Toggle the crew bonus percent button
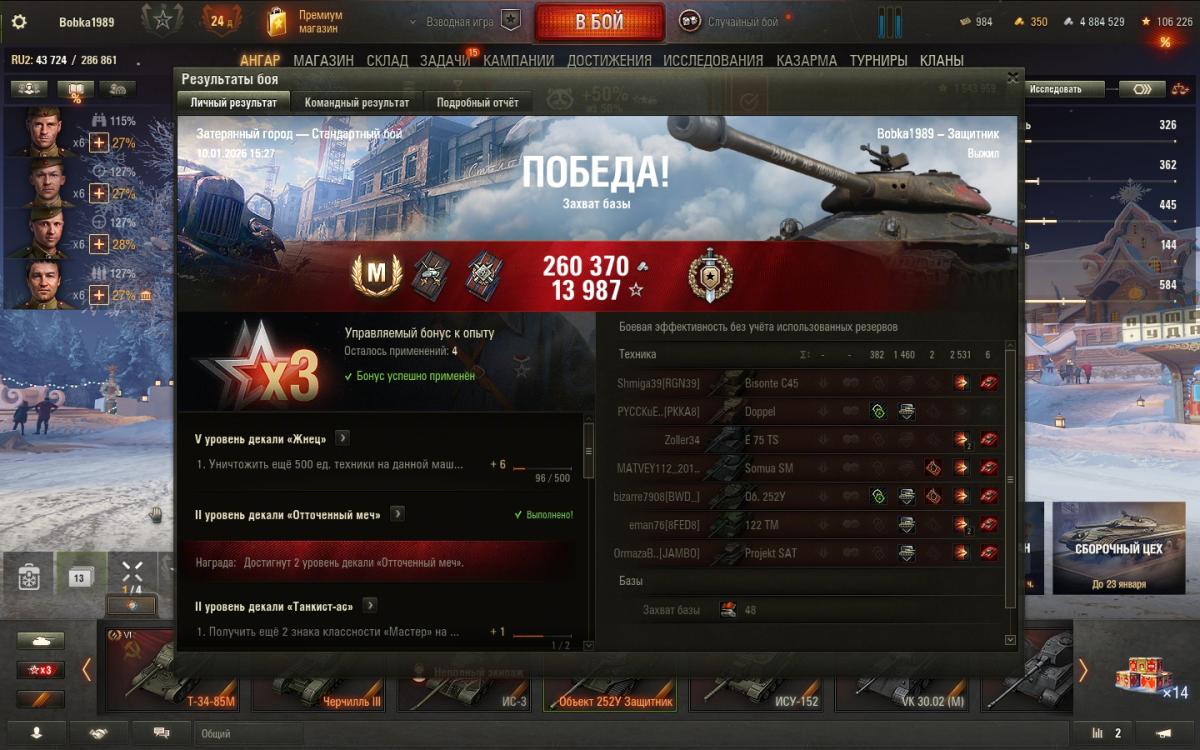This screenshot has width=1200, height=750. (x=75, y=89)
